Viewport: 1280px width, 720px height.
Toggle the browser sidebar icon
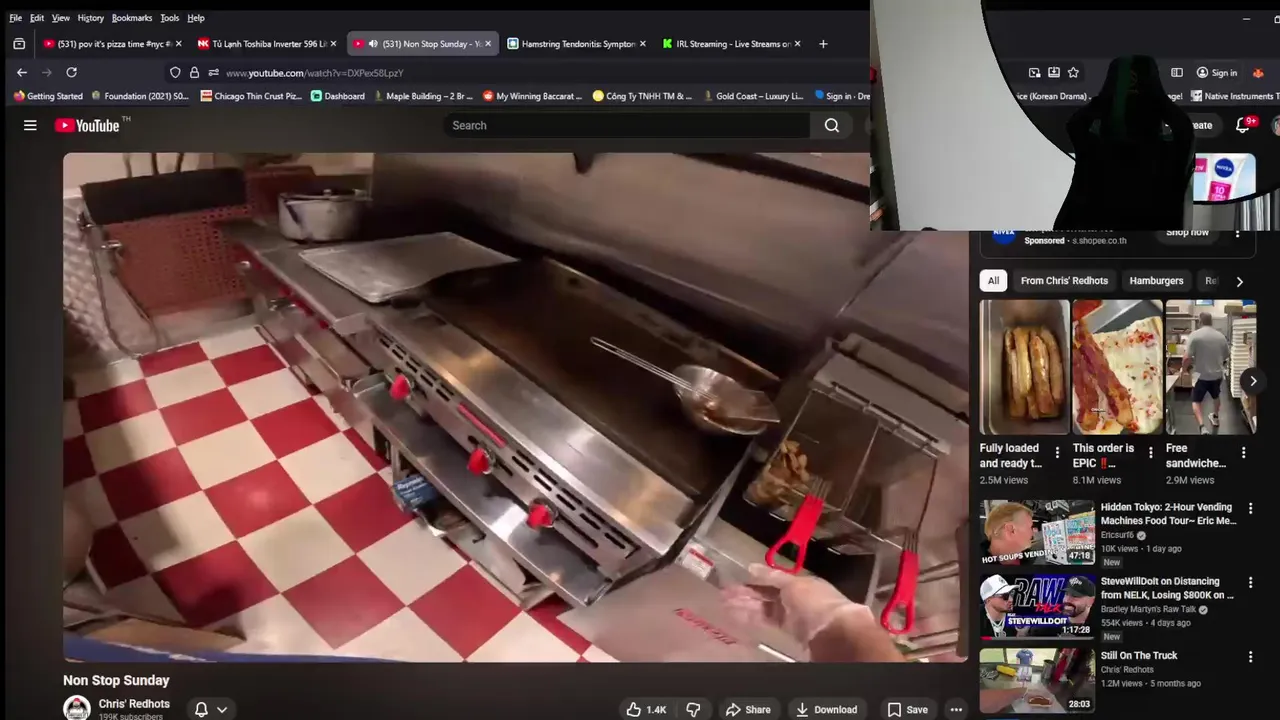click(1177, 73)
